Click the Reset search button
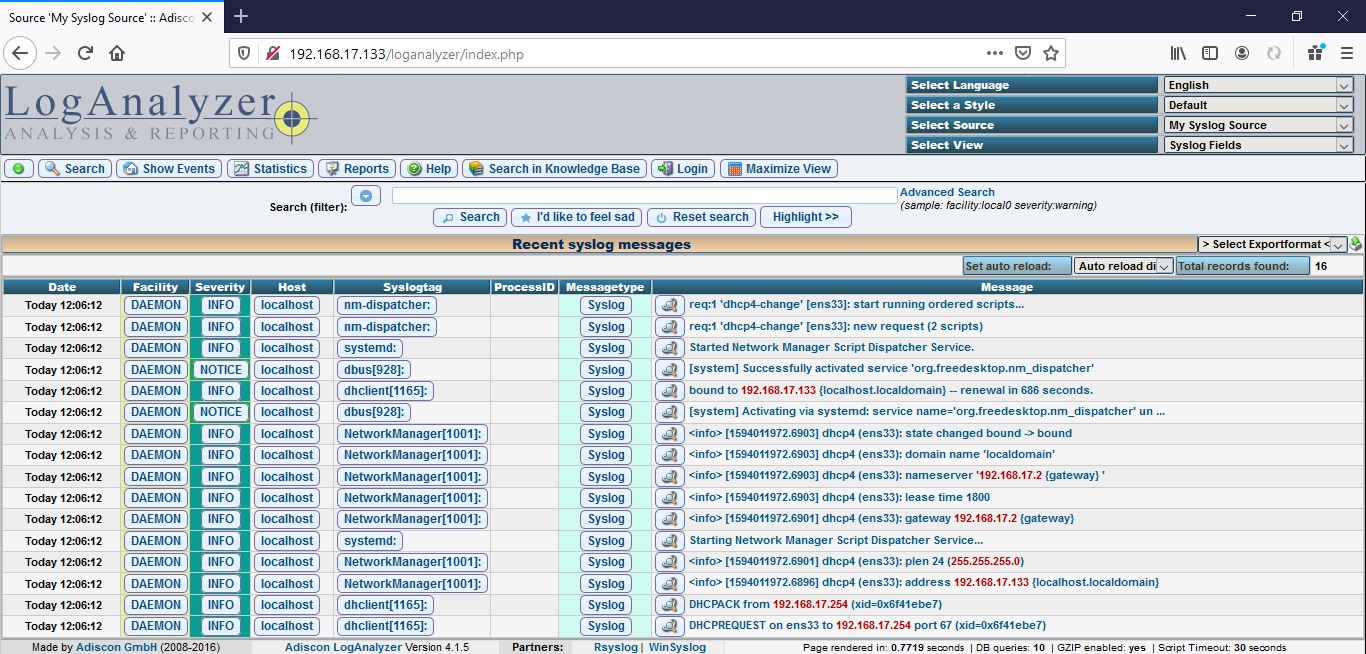 tap(701, 217)
